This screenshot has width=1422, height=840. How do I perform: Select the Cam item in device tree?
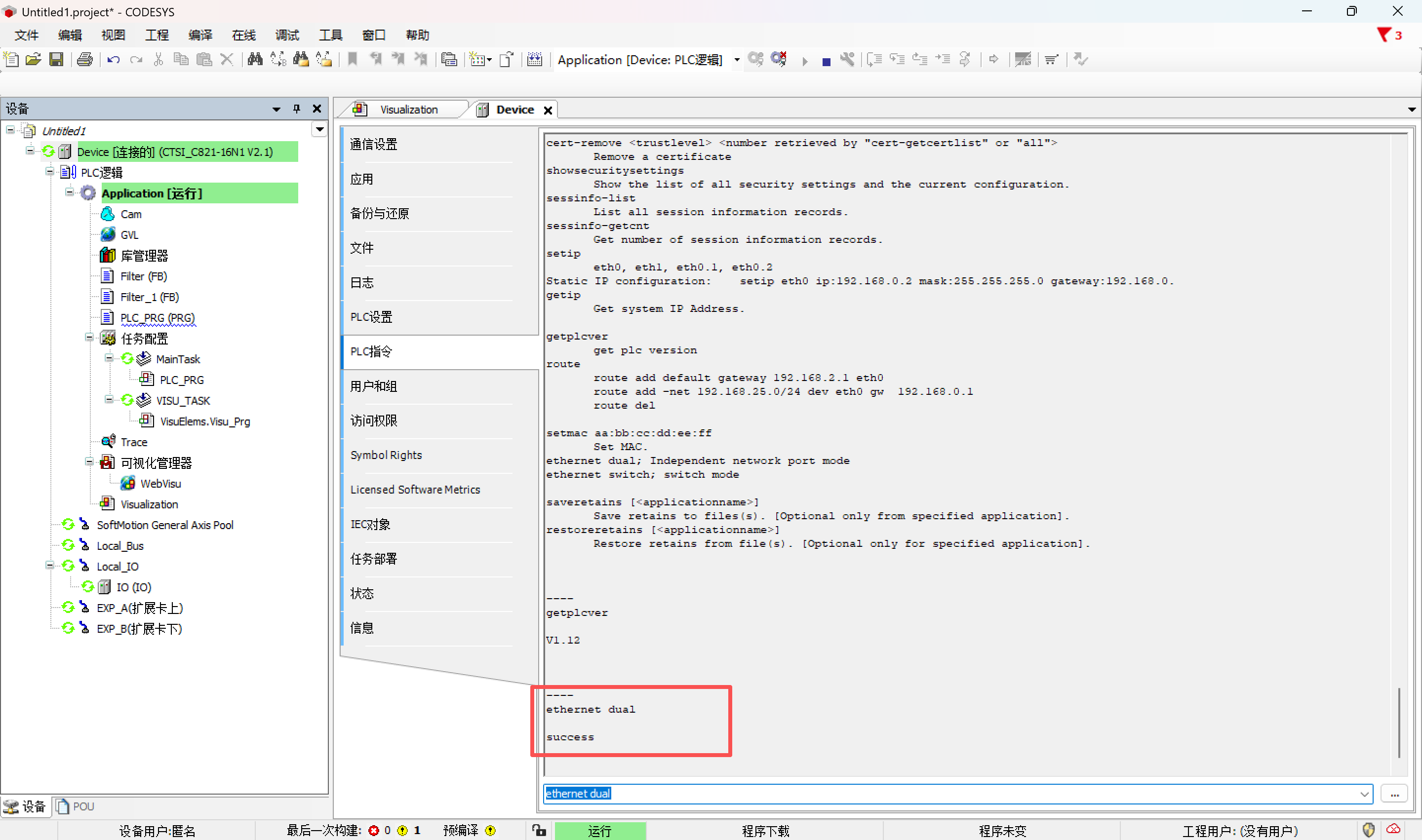pos(131,215)
